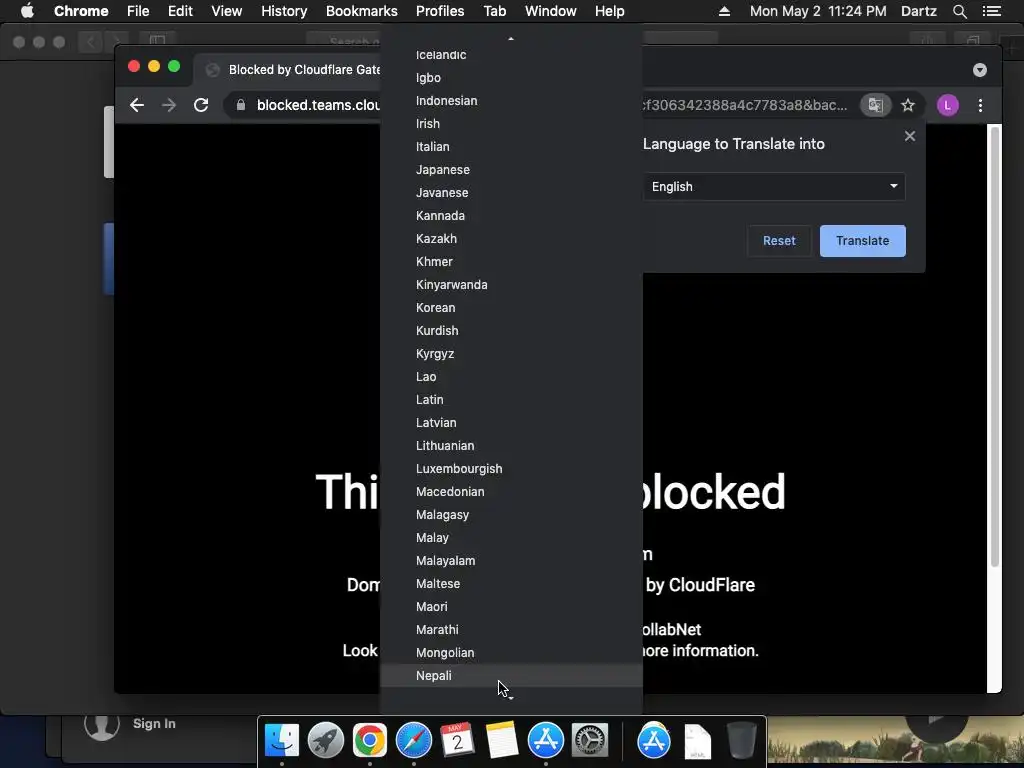Open the App Store icon beside Trash
Screen dimensions: 1024x768
point(654,741)
